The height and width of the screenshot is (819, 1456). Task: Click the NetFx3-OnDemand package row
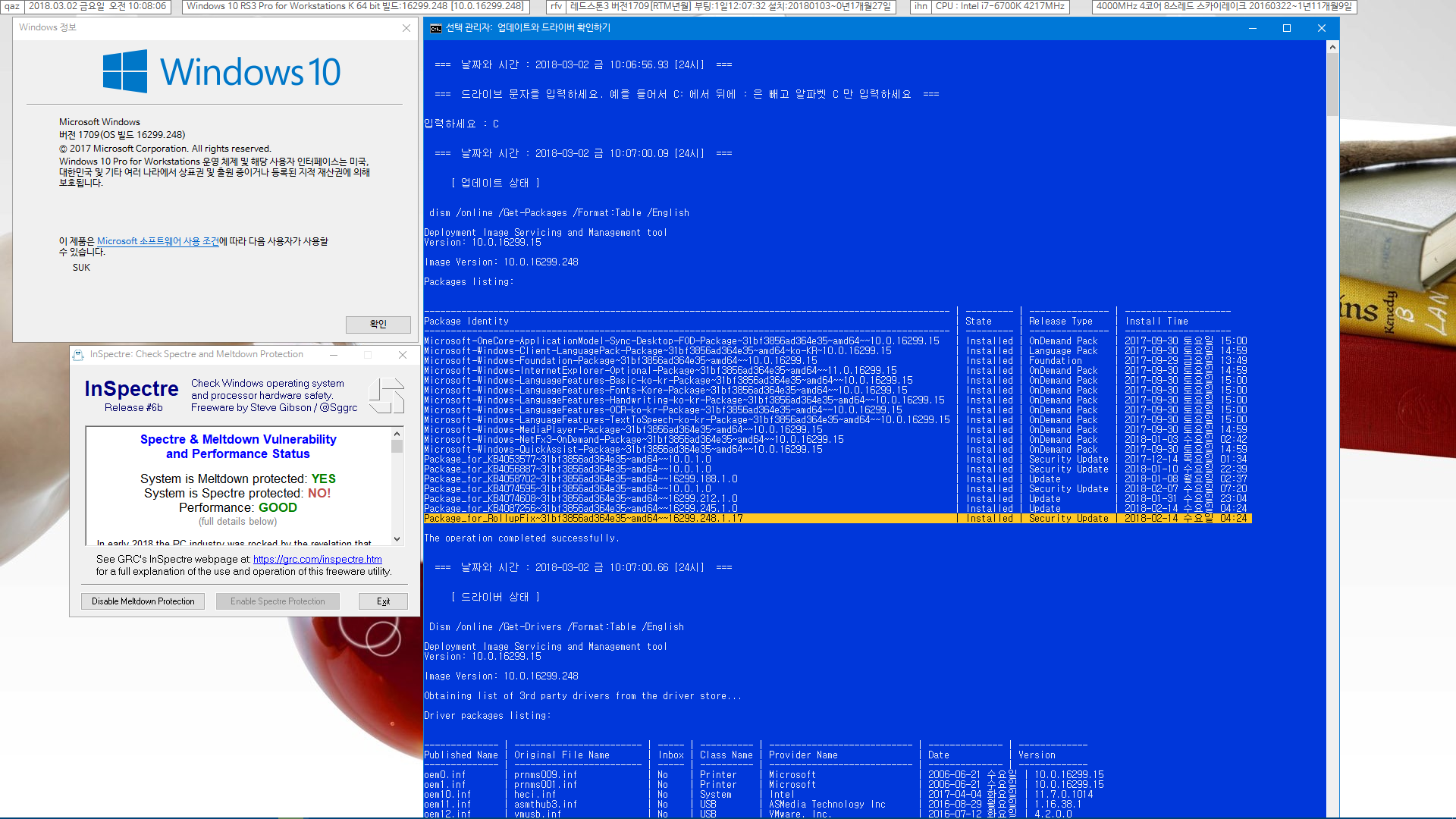click(836, 440)
